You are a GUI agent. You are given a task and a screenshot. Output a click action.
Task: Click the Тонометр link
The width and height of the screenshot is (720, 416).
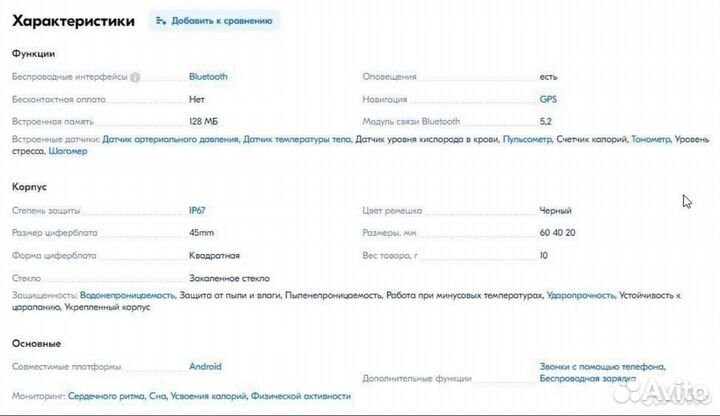click(x=651, y=139)
